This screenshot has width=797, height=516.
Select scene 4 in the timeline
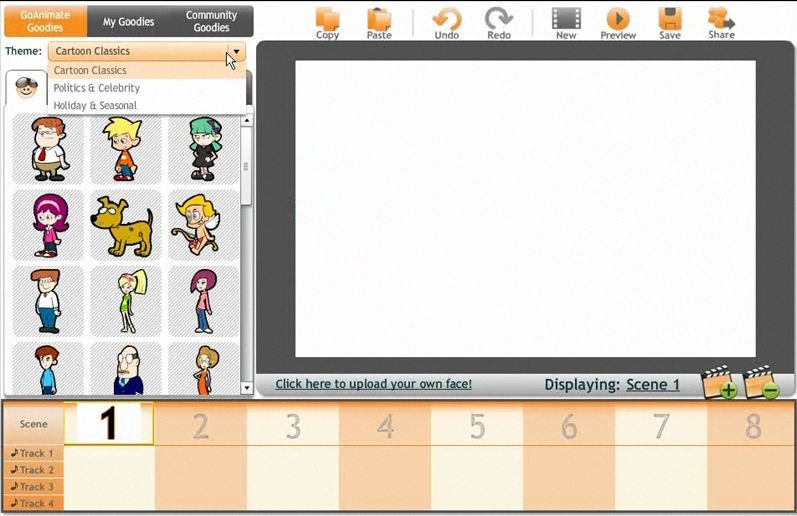(x=385, y=425)
